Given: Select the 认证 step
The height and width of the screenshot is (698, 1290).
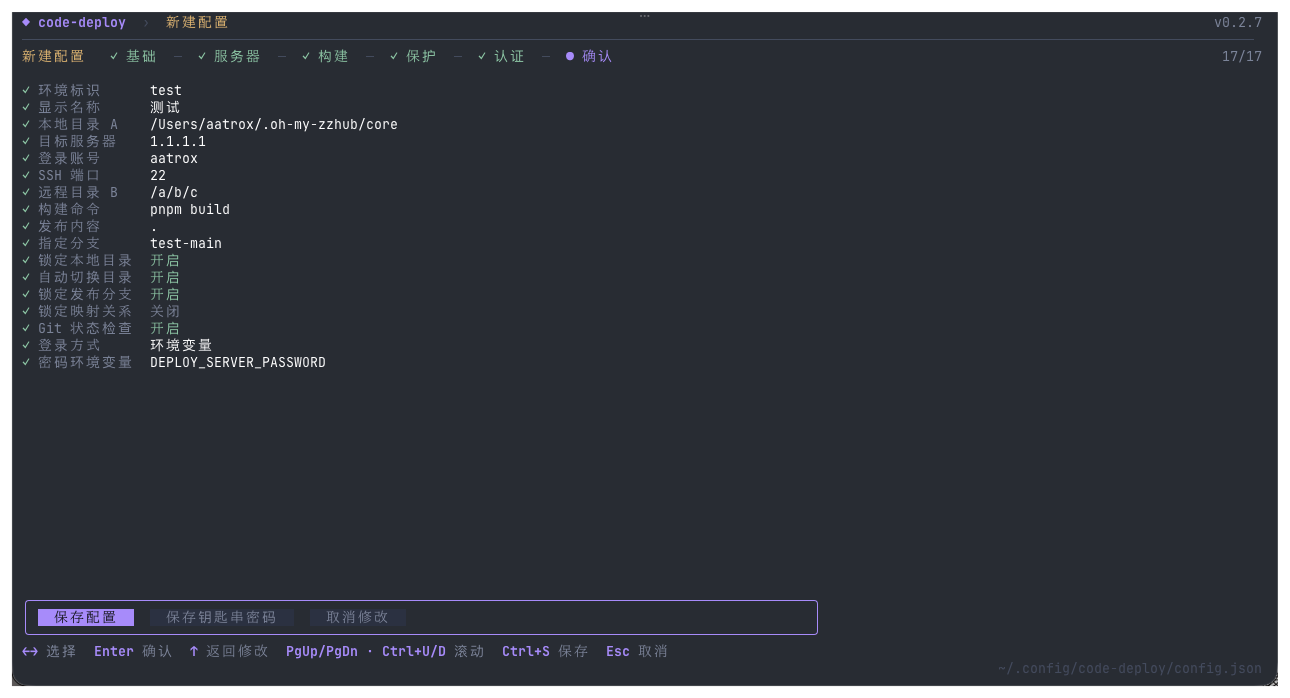Looking at the screenshot, I should coord(509,56).
